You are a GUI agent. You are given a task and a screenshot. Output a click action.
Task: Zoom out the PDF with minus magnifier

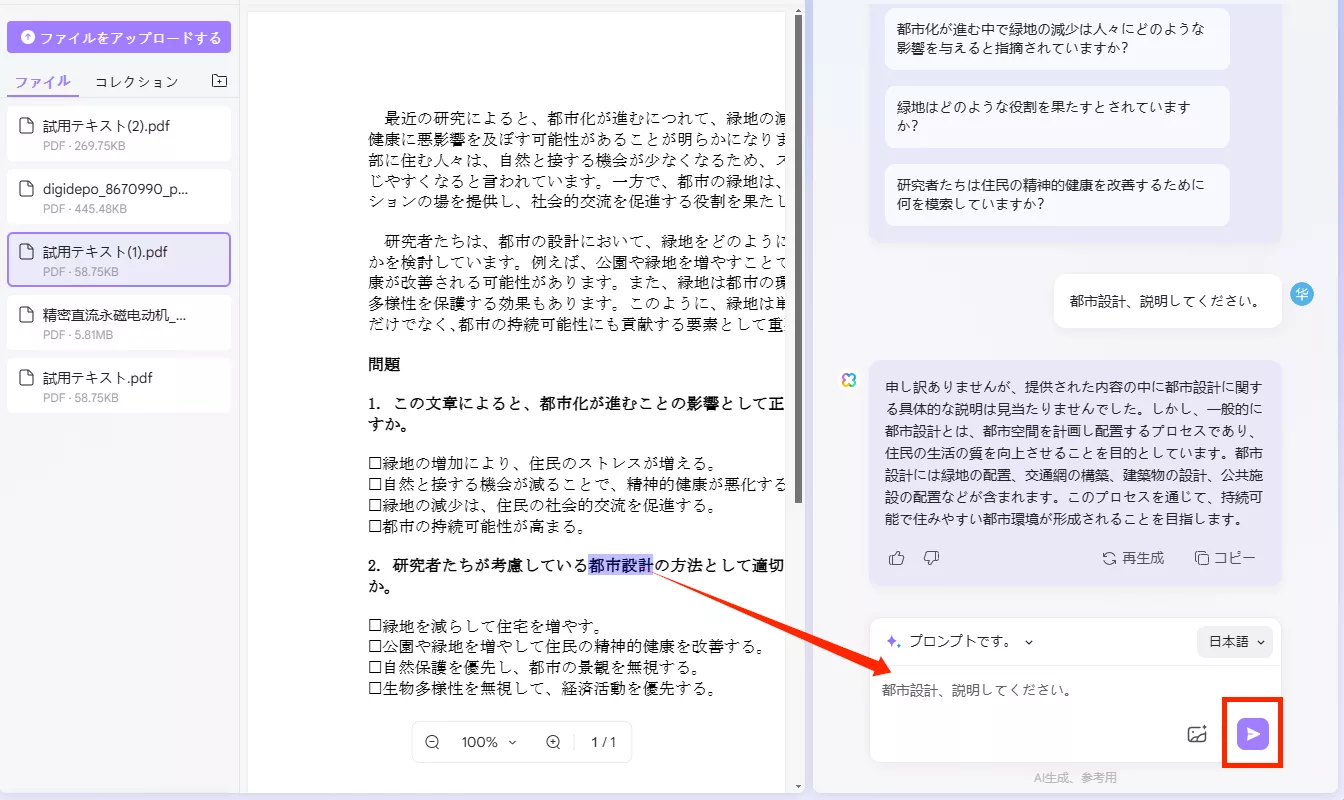(x=432, y=742)
